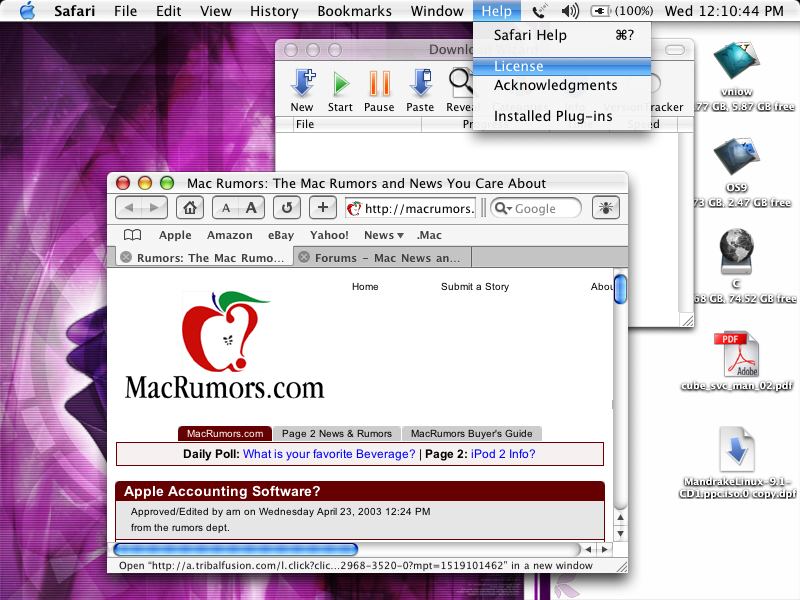Open the Yahoo! bookmark
Image resolution: width=800 pixels, height=600 pixels.
point(329,235)
